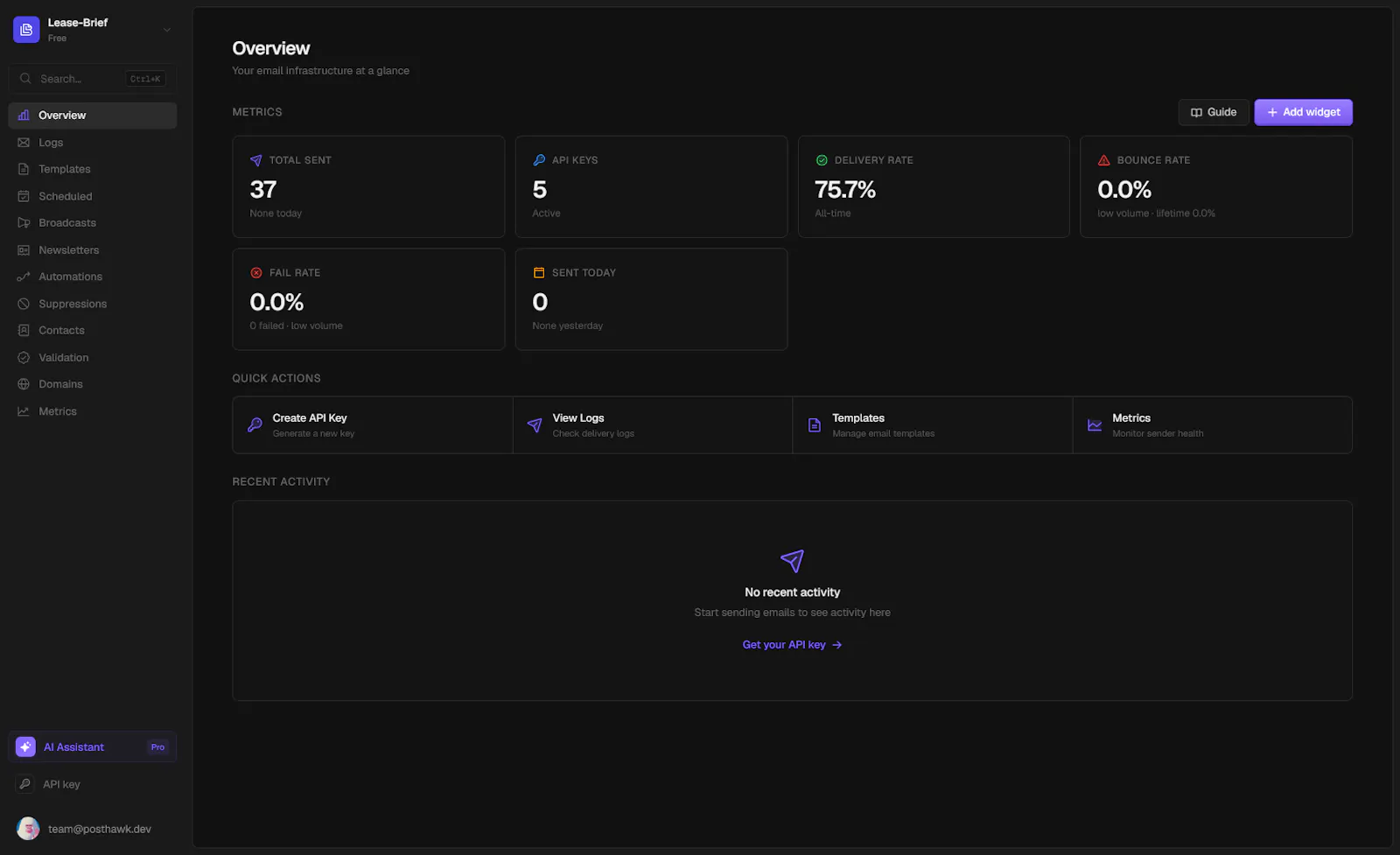Click the document icon in Templates quick action

pyautogui.click(x=815, y=425)
